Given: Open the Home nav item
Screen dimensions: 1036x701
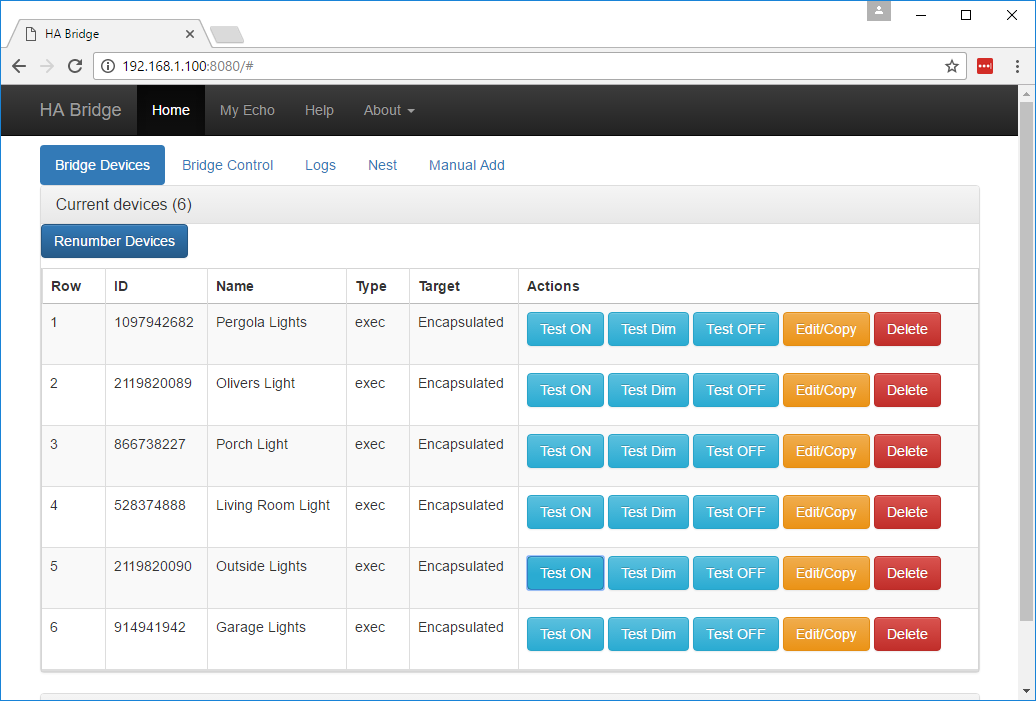Looking at the screenshot, I should pos(170,110).
